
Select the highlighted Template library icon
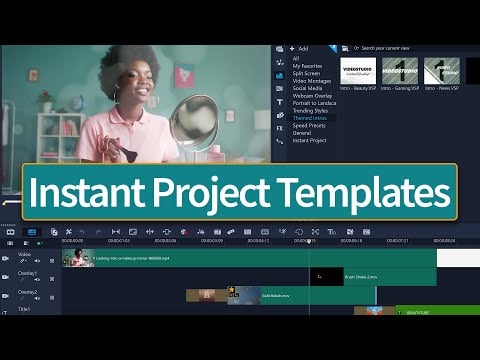pos(280,76)
